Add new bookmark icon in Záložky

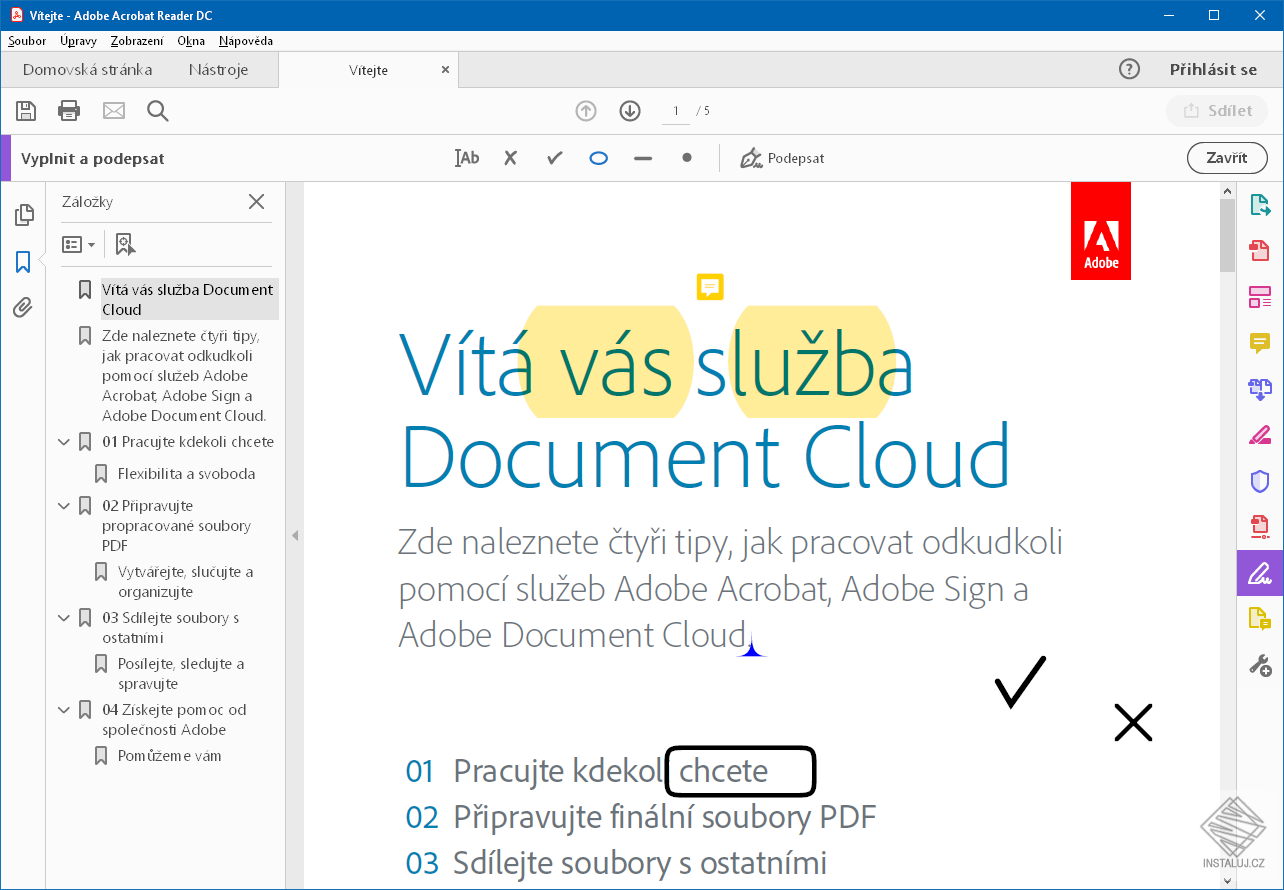(125, 244)
